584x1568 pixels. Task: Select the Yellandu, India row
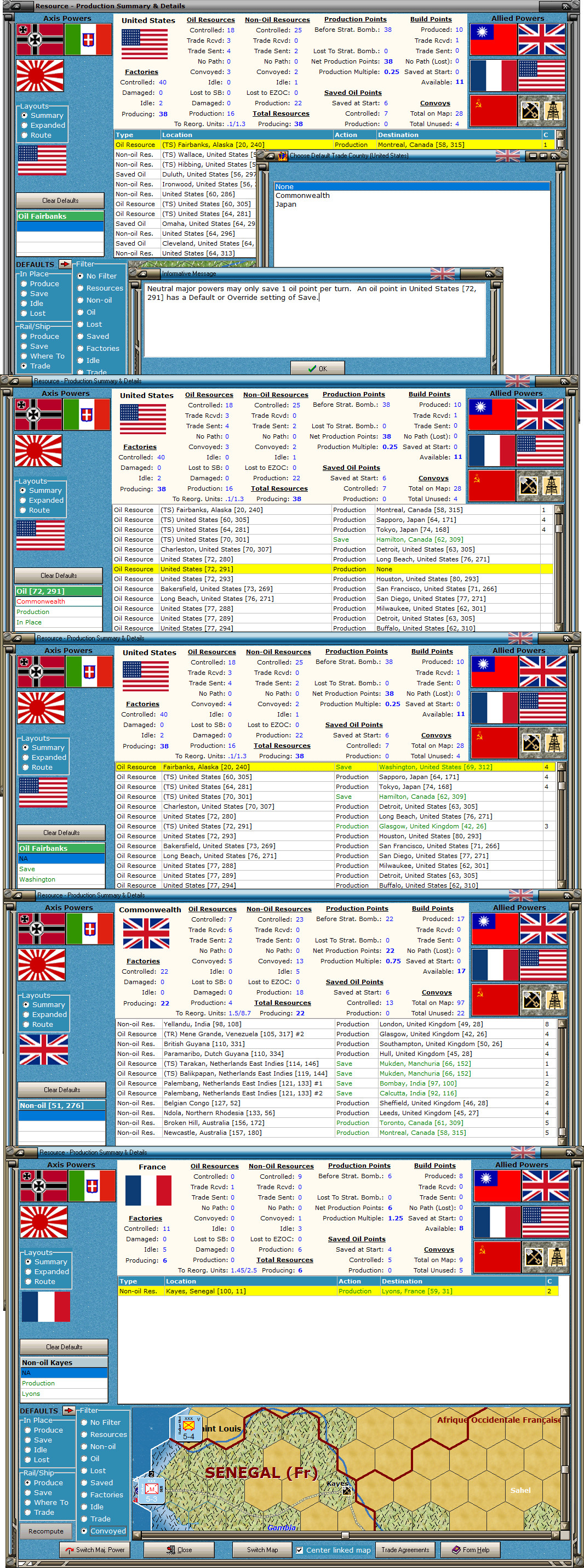coord(336,1024)
